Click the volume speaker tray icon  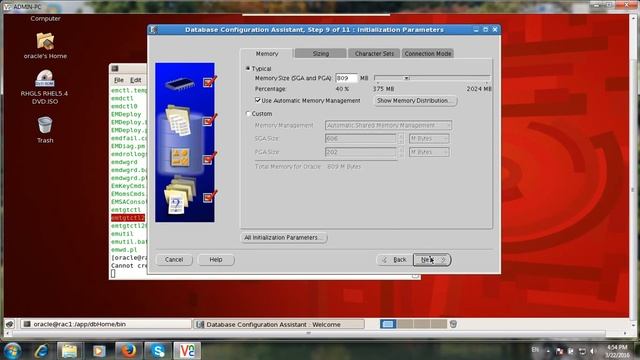click(x=593, y=351)
